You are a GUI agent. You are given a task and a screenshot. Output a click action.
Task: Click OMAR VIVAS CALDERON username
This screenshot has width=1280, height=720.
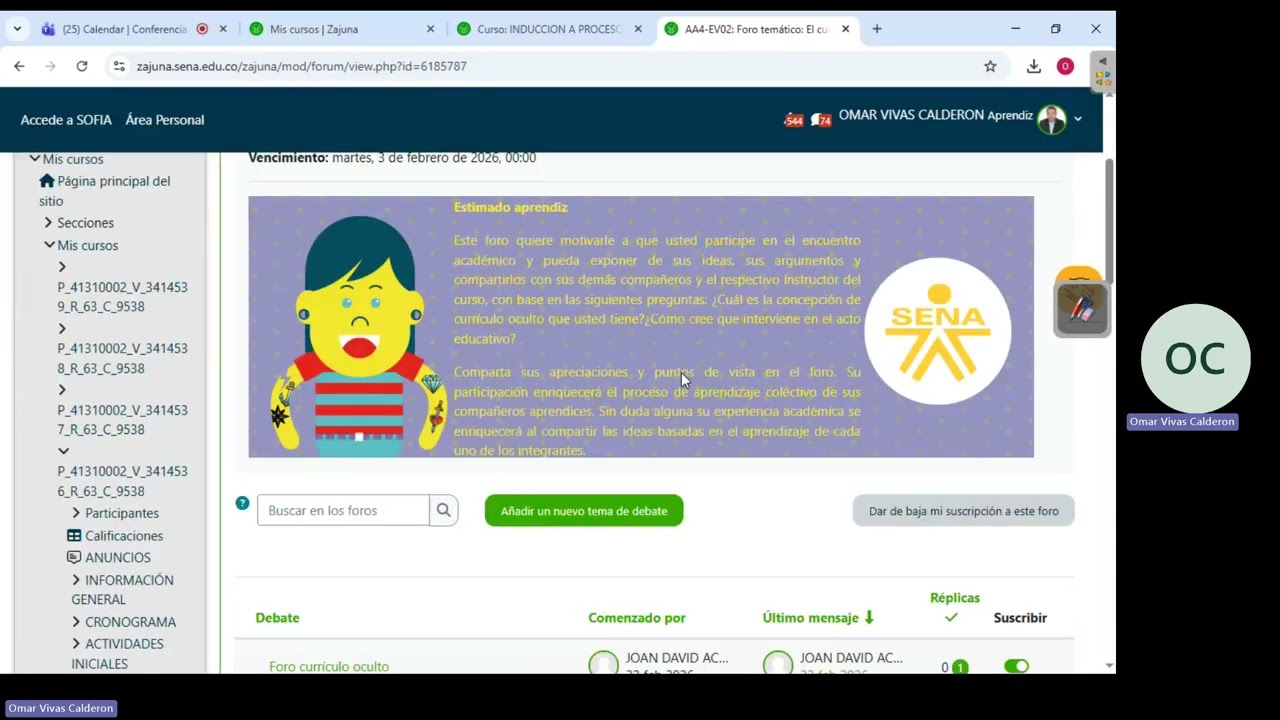pos(911,115)
